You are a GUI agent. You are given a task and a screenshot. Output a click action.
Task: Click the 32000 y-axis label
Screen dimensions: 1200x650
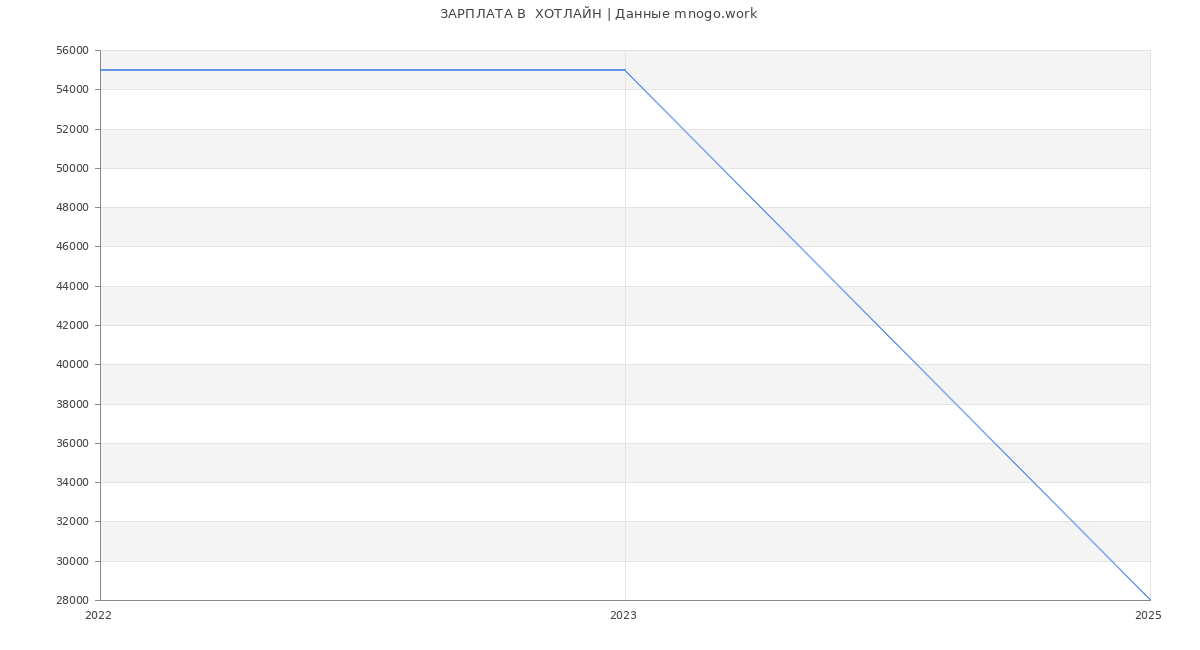click(x=73, y=522)
